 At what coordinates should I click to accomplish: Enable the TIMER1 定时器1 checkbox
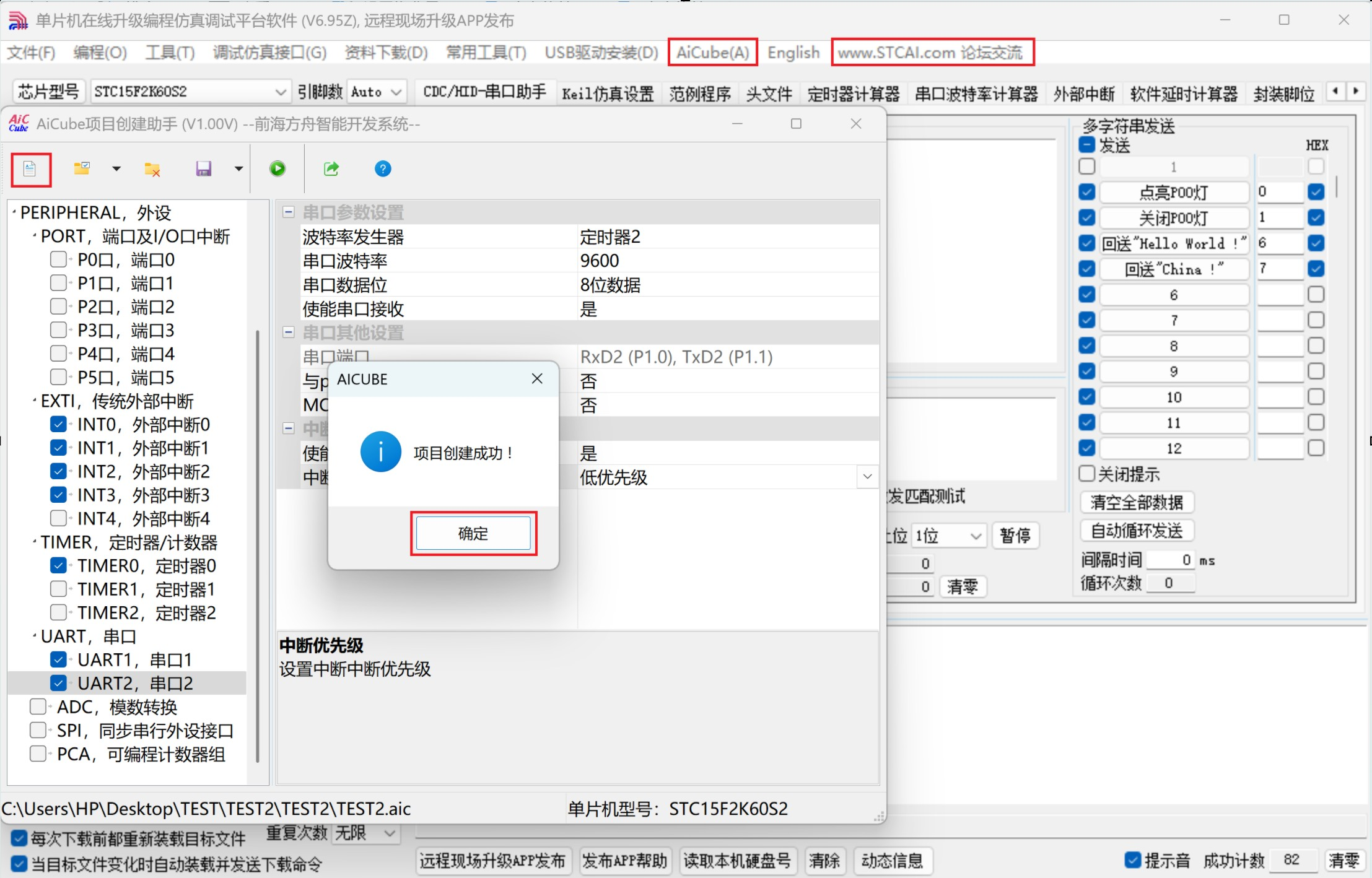click(x=58, y=589)
